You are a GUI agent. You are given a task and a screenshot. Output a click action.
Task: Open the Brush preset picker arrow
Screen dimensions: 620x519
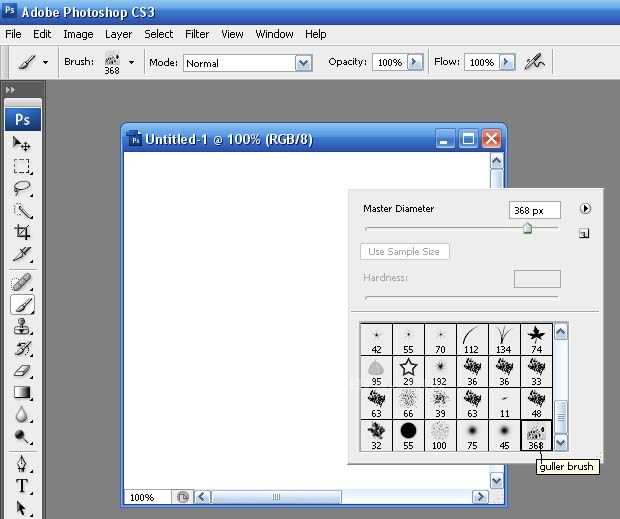(x=131, y=62)
